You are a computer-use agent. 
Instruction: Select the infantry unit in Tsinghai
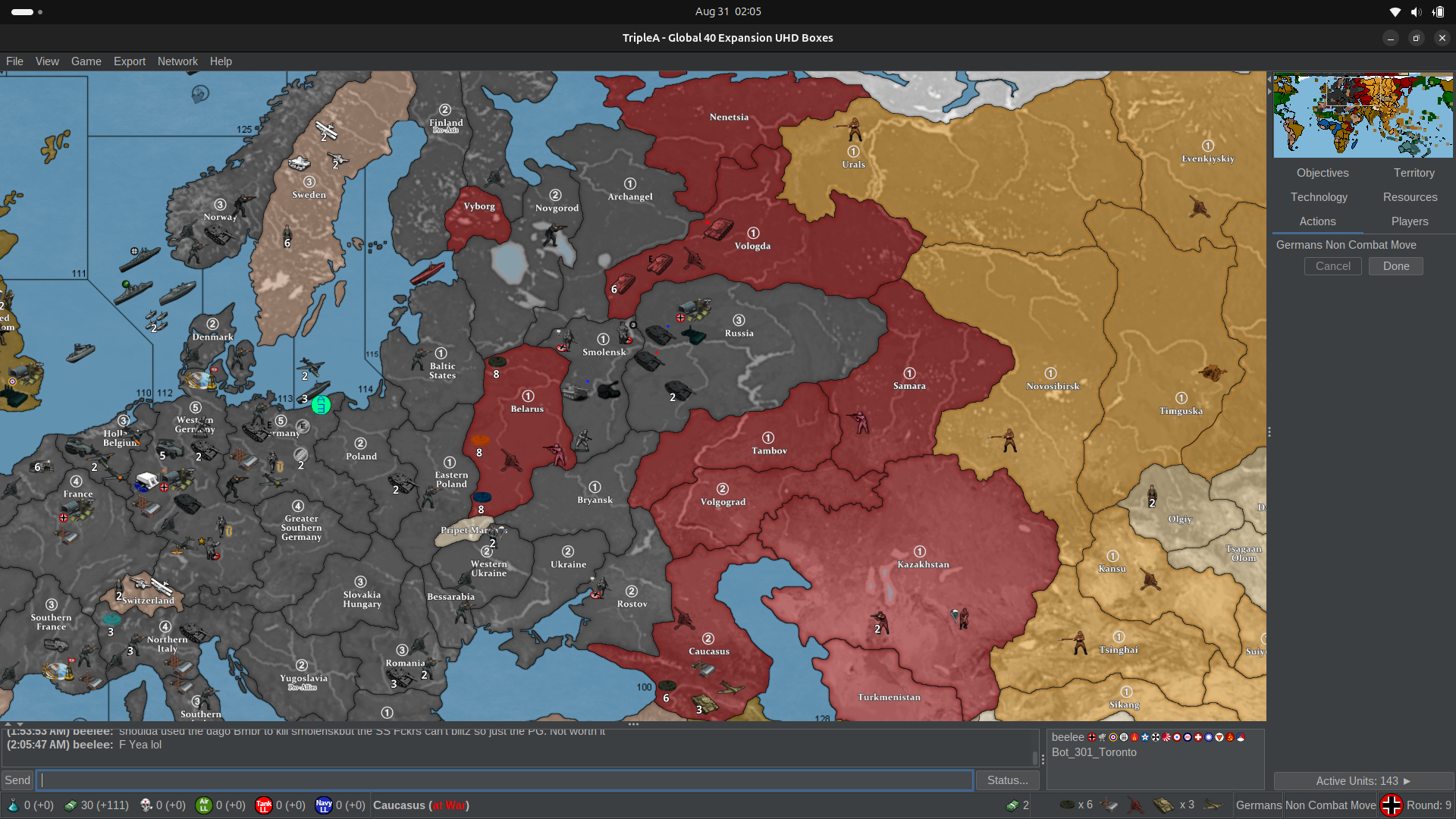(1078, 642)
